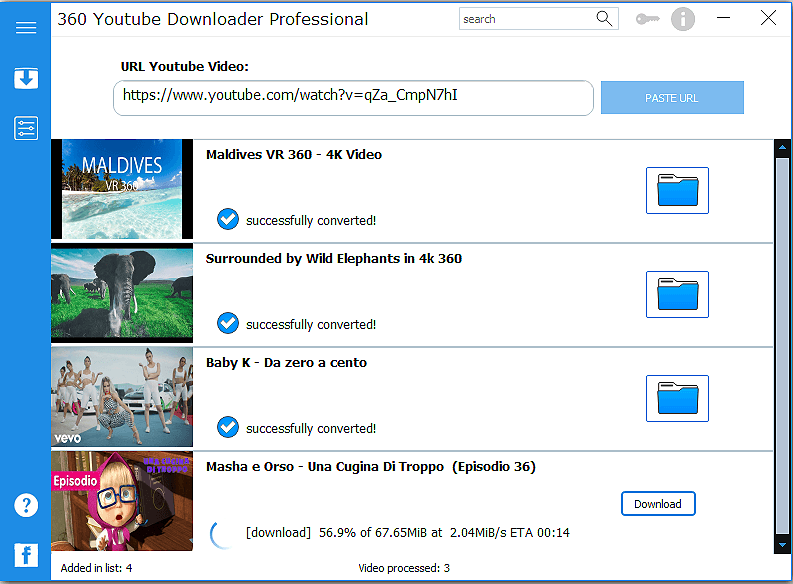Open the downloads section icon in sidebar
793x584 pixels.
(26, 78)
